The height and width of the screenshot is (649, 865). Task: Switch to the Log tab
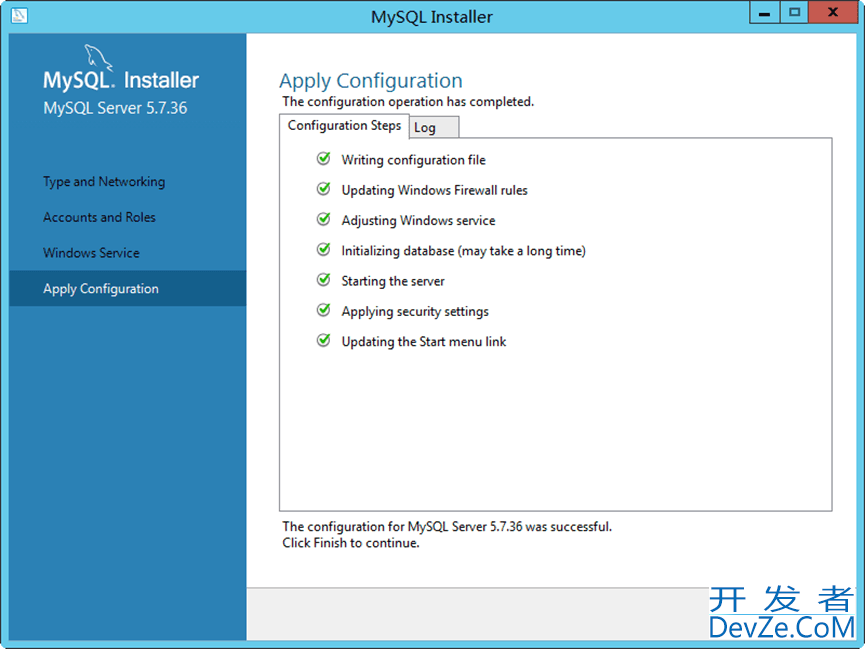[434, 127]
